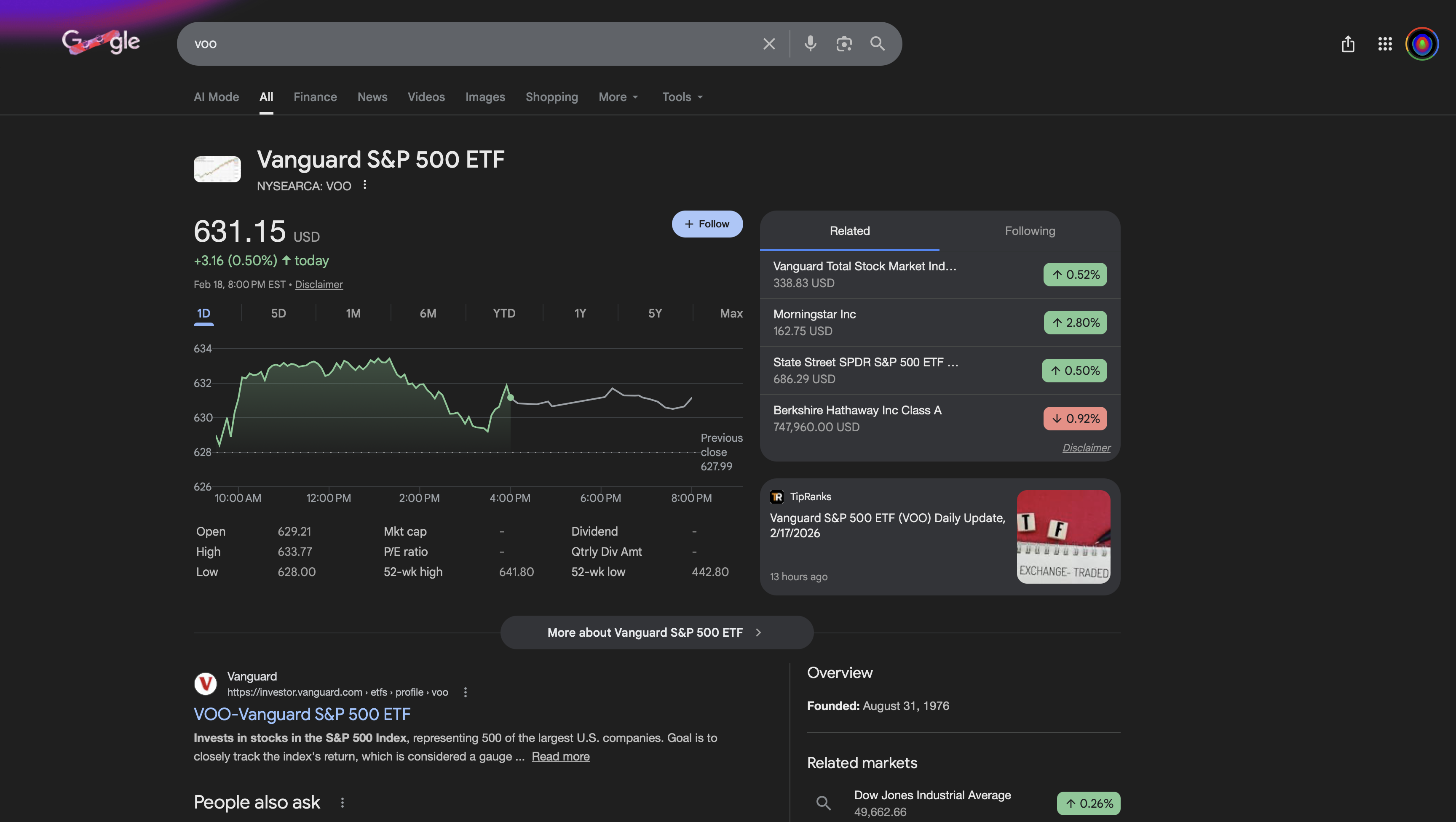1456x822 pixels.
Task: Switch to the Finance tab
Action: pyautogui.click(x=315, y=97)
